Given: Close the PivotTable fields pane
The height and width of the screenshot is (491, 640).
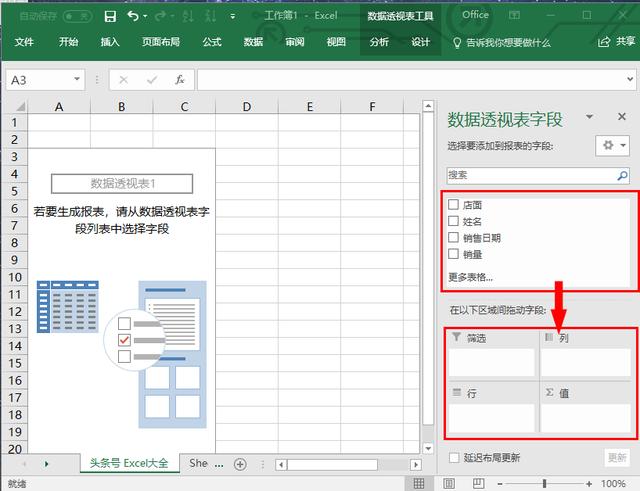Looking at the screenshot, I should tap(621, 118).
